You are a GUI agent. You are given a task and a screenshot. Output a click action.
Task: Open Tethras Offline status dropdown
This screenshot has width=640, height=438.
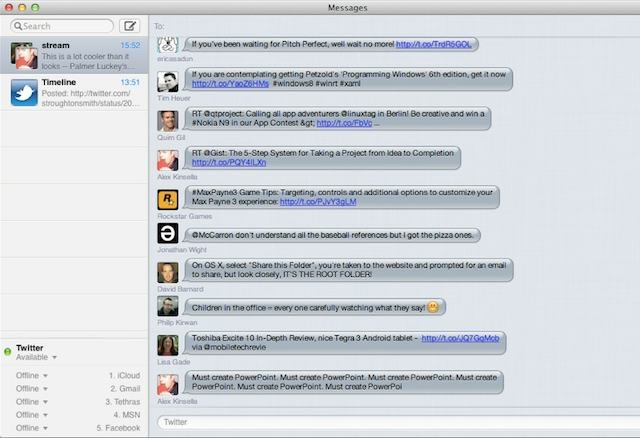(x=31, y=402)
